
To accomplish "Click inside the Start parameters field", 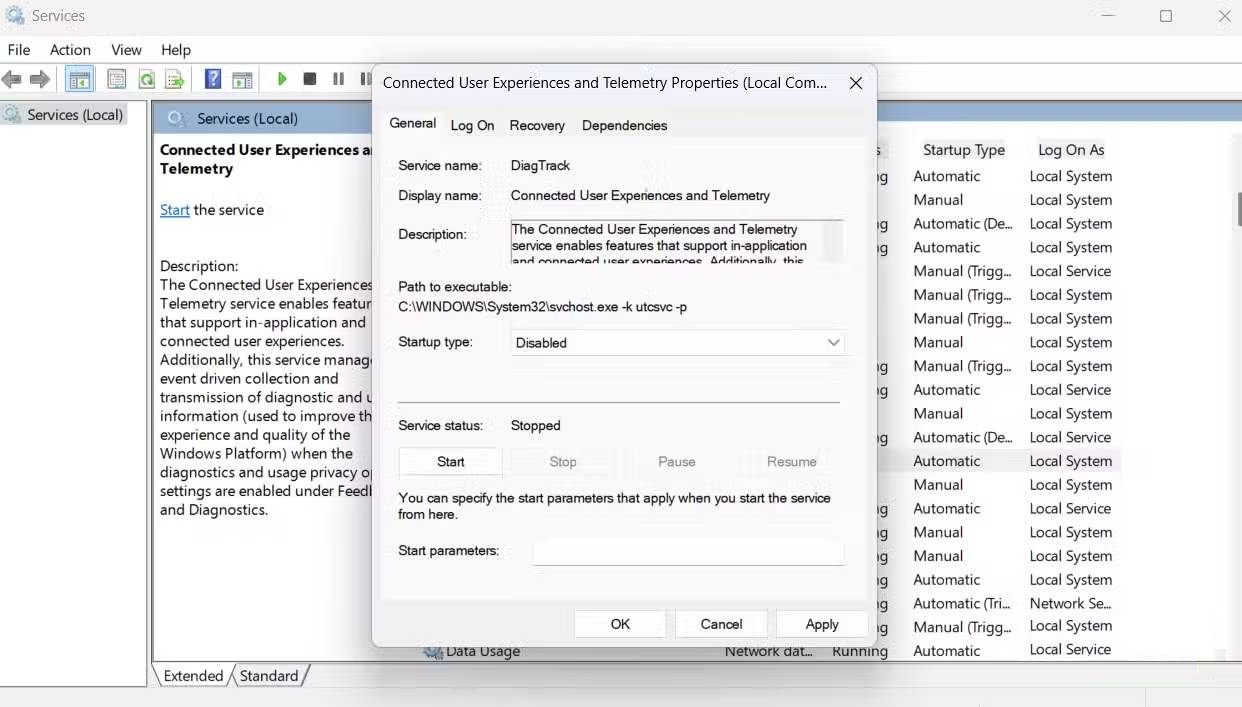I will tap(688, 551).
